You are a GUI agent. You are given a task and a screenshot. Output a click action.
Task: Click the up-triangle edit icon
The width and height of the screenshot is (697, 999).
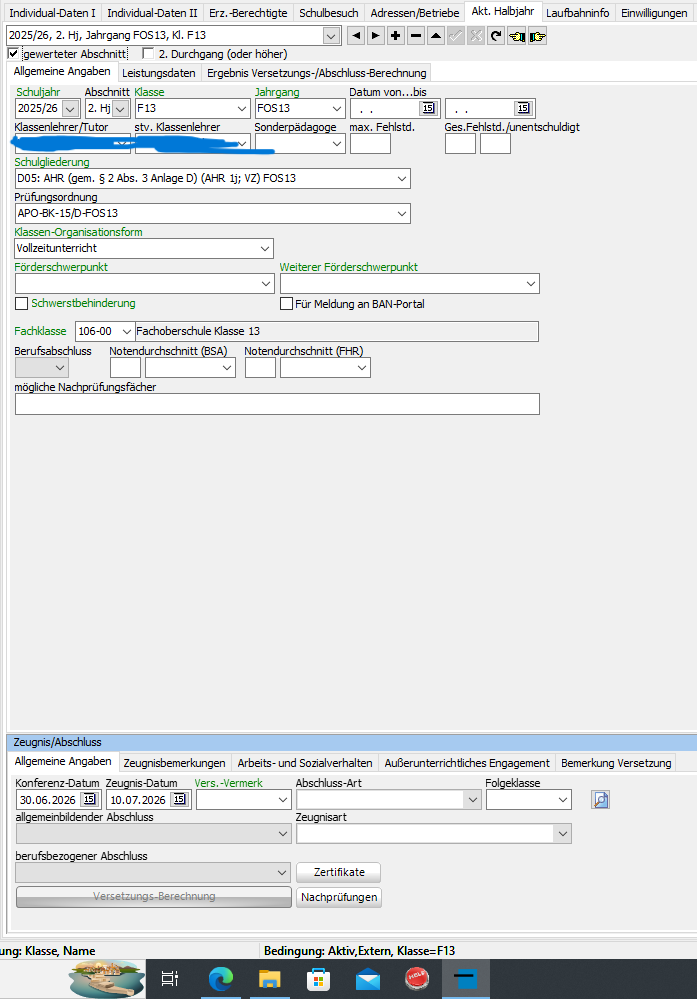(x=436, y=36)
